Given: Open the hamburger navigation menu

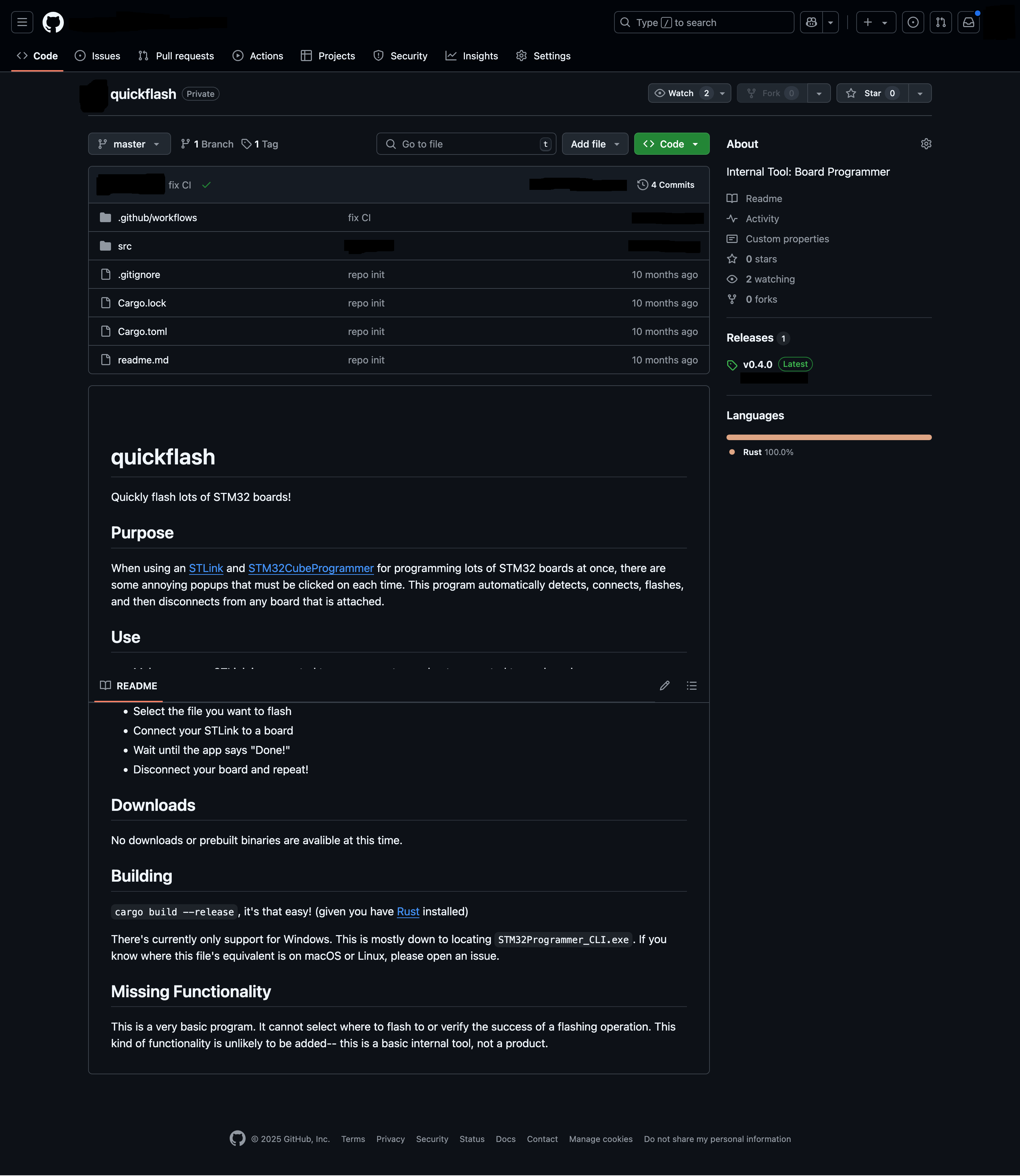Looking at the screenshot, I should [22, 22].
